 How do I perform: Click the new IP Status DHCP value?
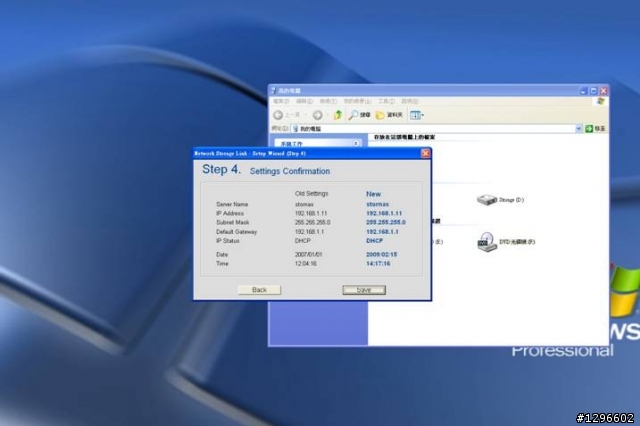[375, 241]
